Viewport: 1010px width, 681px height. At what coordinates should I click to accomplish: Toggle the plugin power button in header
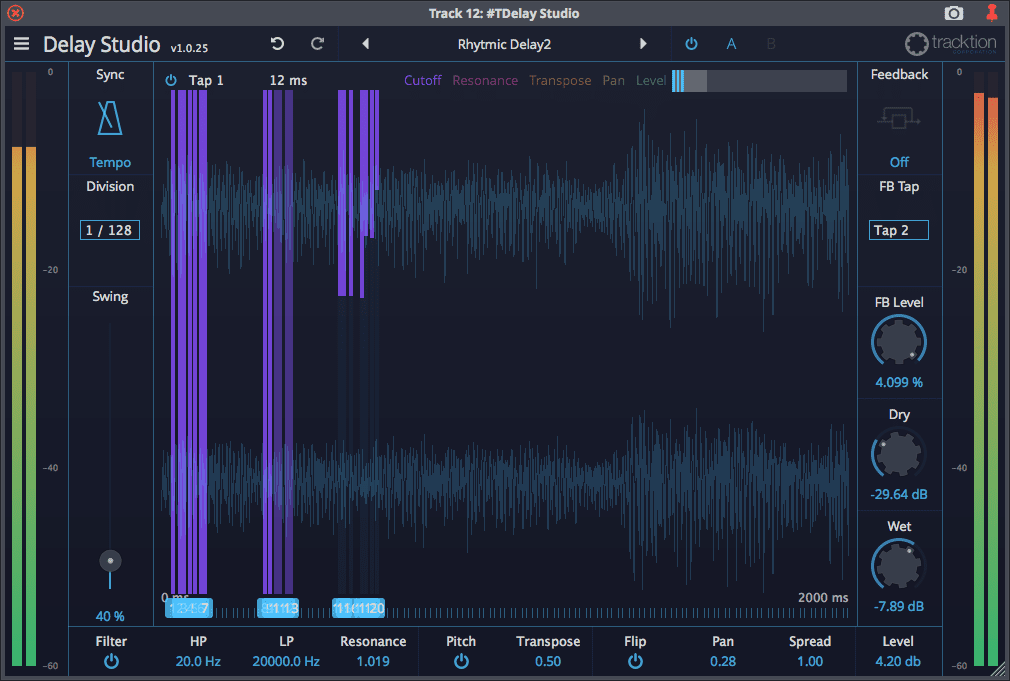pos(691,44)
